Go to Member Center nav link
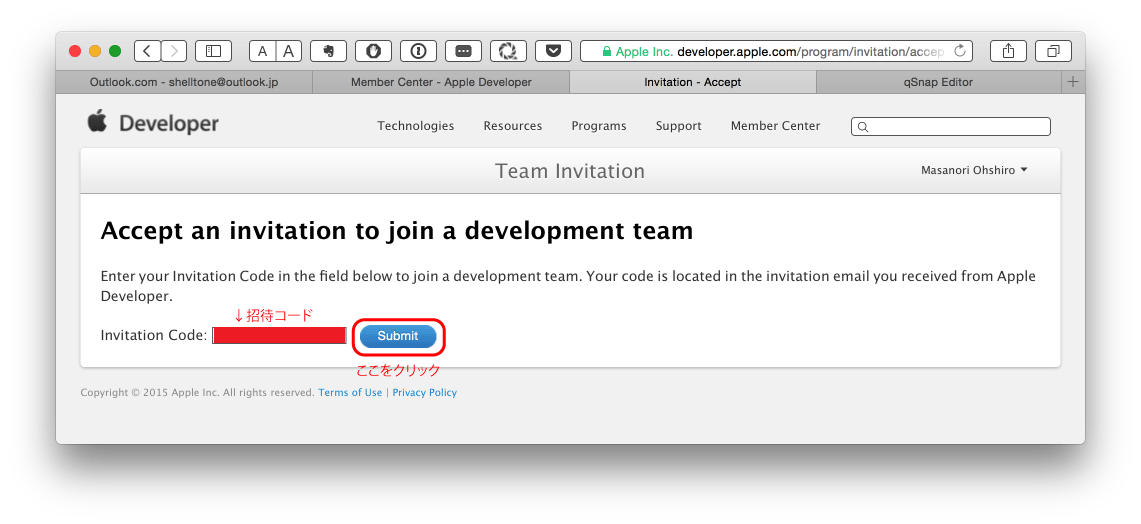This screenshot has height=524, width=1141. click(x=776, y=126)
